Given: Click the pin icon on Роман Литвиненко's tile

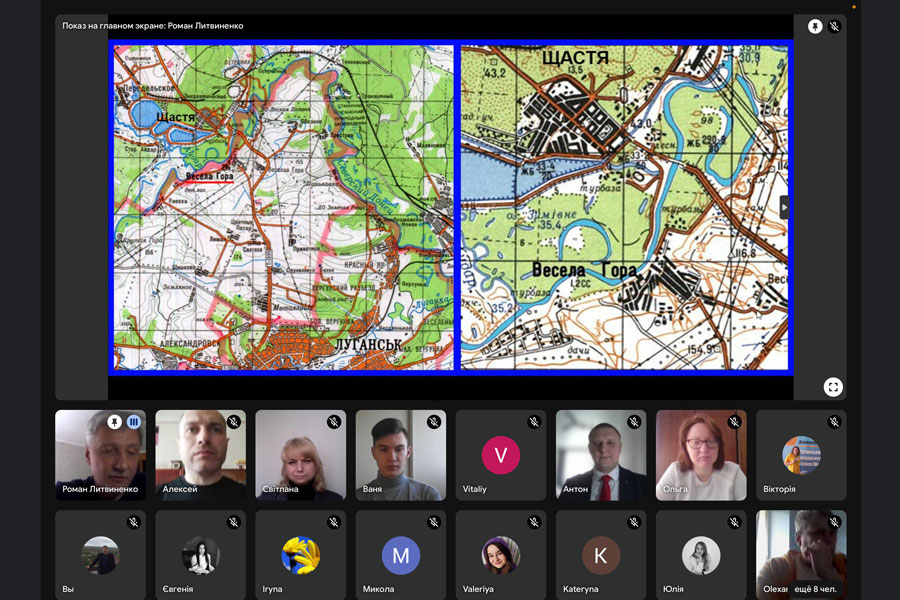Looking at the screenshot, I should pyautogui.click(x=114, y=422).
